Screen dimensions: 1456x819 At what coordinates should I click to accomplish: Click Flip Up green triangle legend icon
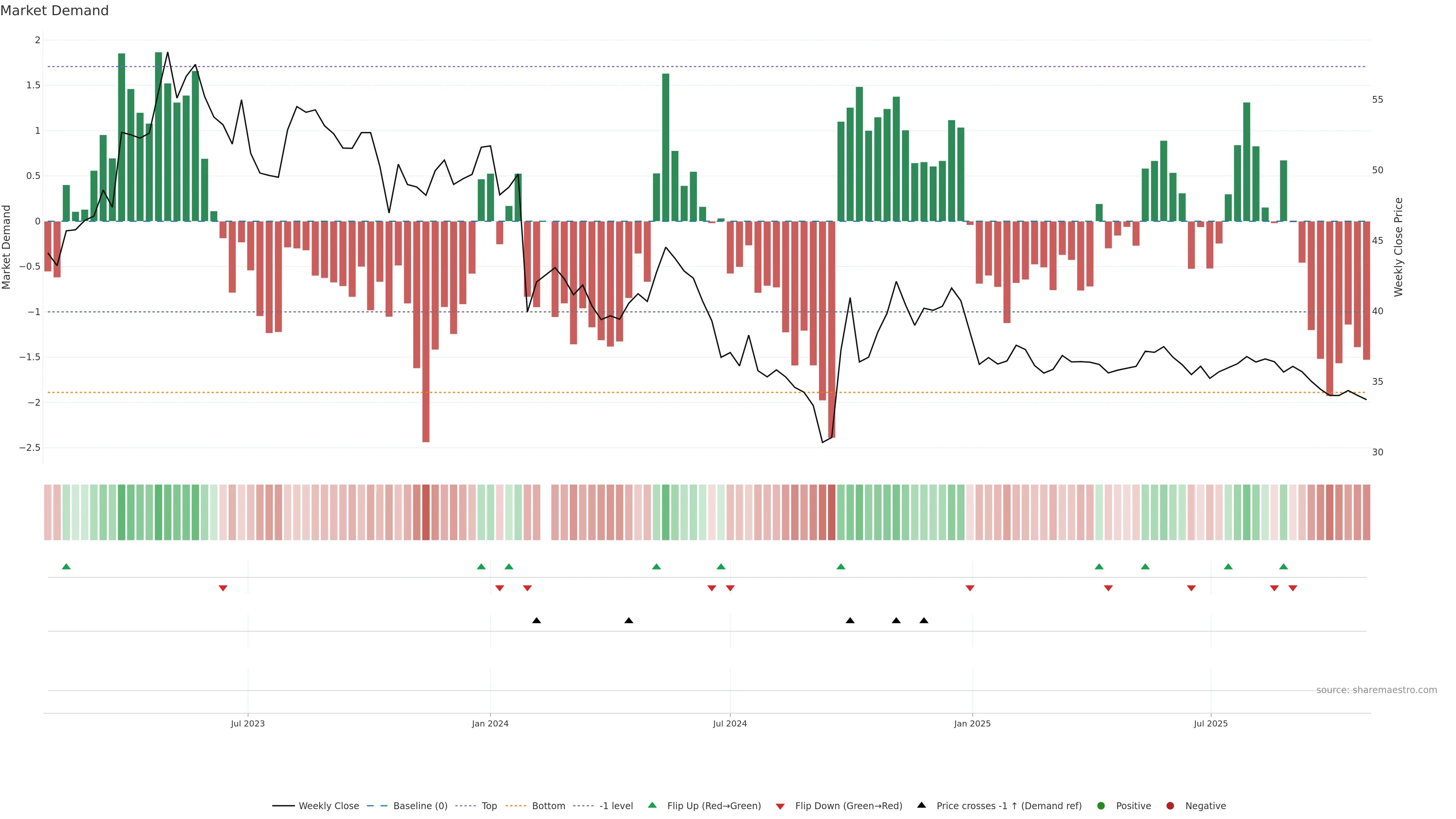652,805
